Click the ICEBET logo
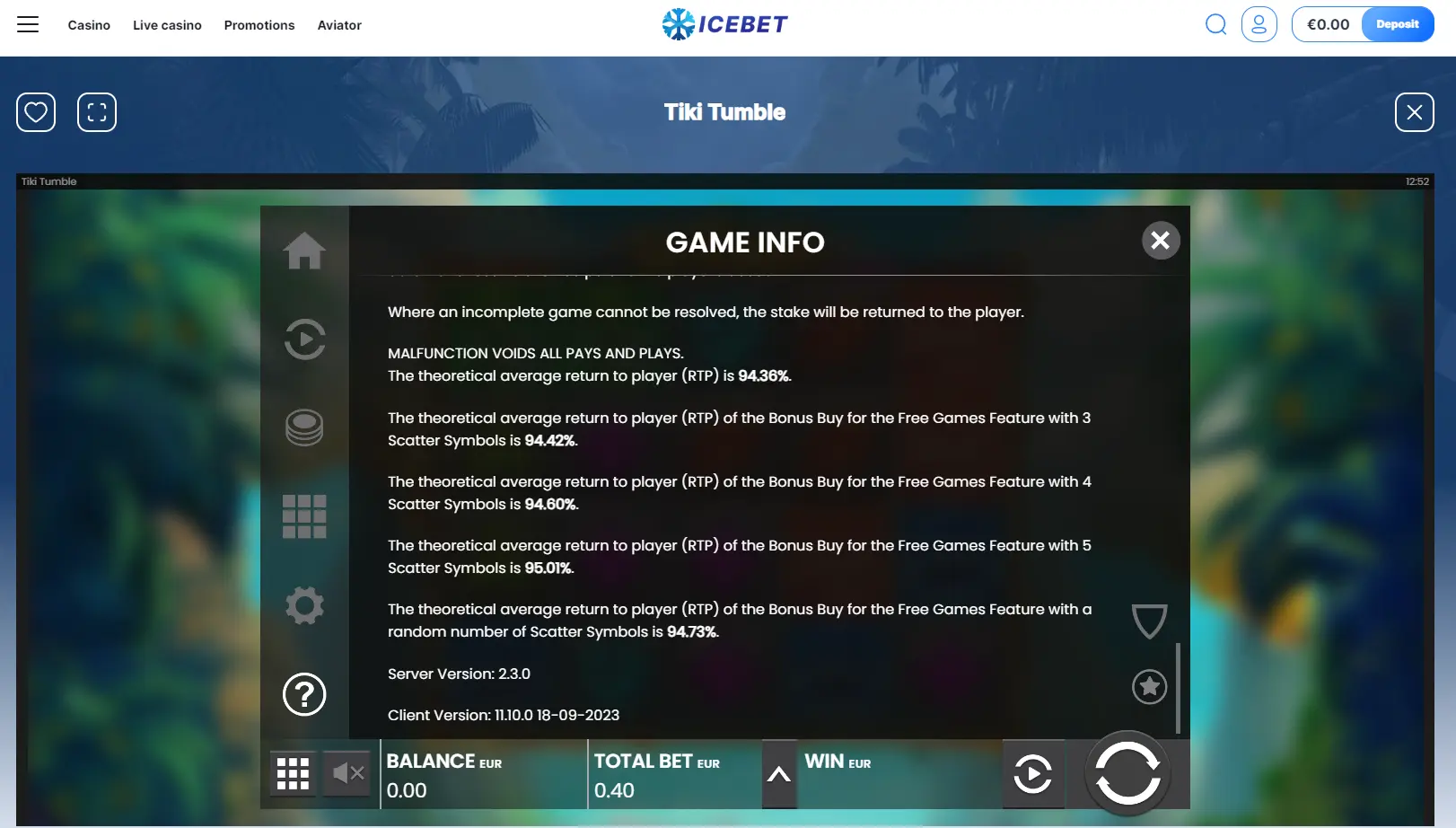This screenshot has height=828, width=1456. coord(724,24)
